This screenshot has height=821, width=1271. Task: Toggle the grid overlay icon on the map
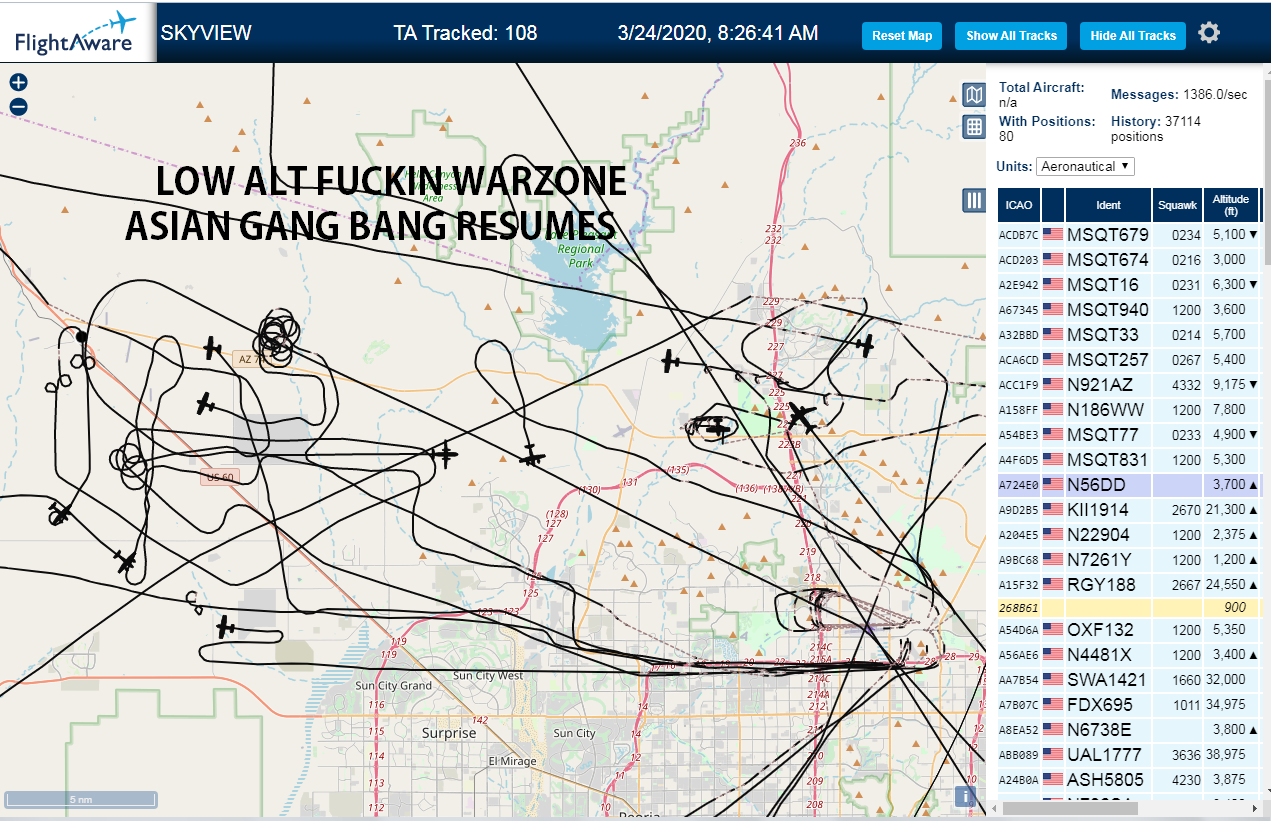click(x=974, y=126)
